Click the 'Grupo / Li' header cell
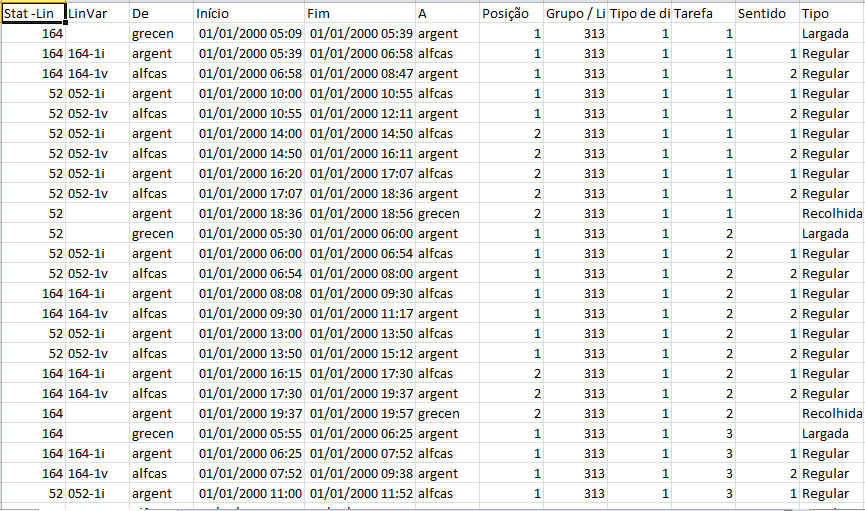 pyautogui.click(x=575, y=13)
